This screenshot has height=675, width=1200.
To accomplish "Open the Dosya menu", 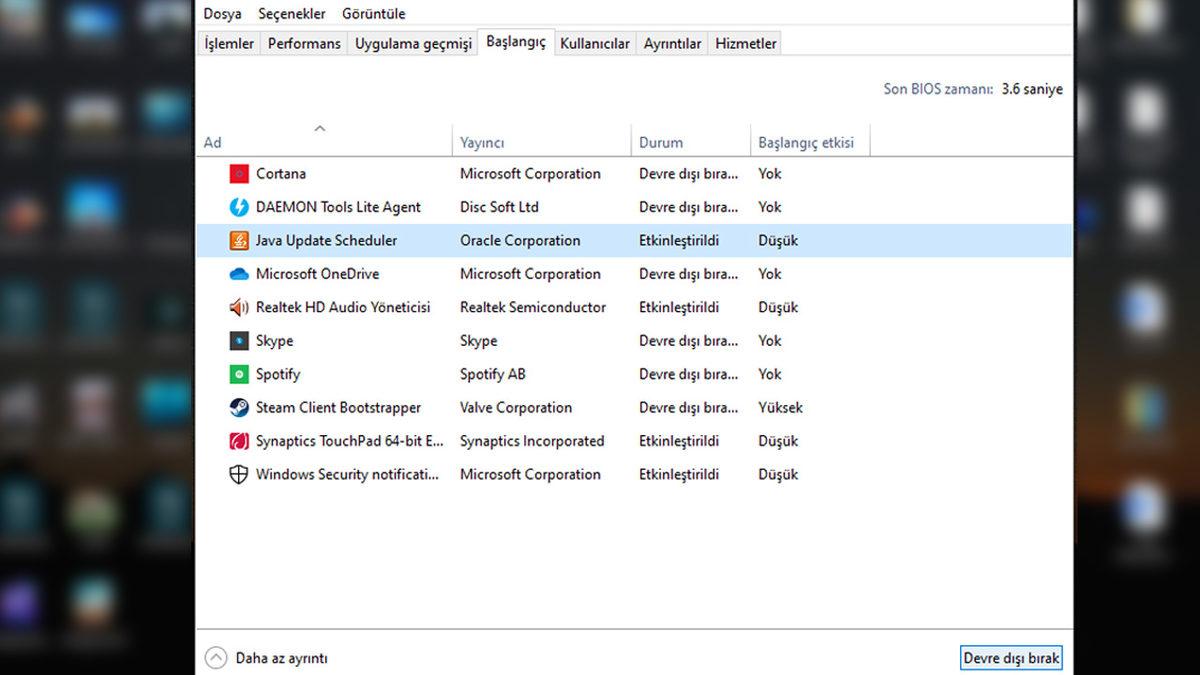I will click(x=222, y=13).
